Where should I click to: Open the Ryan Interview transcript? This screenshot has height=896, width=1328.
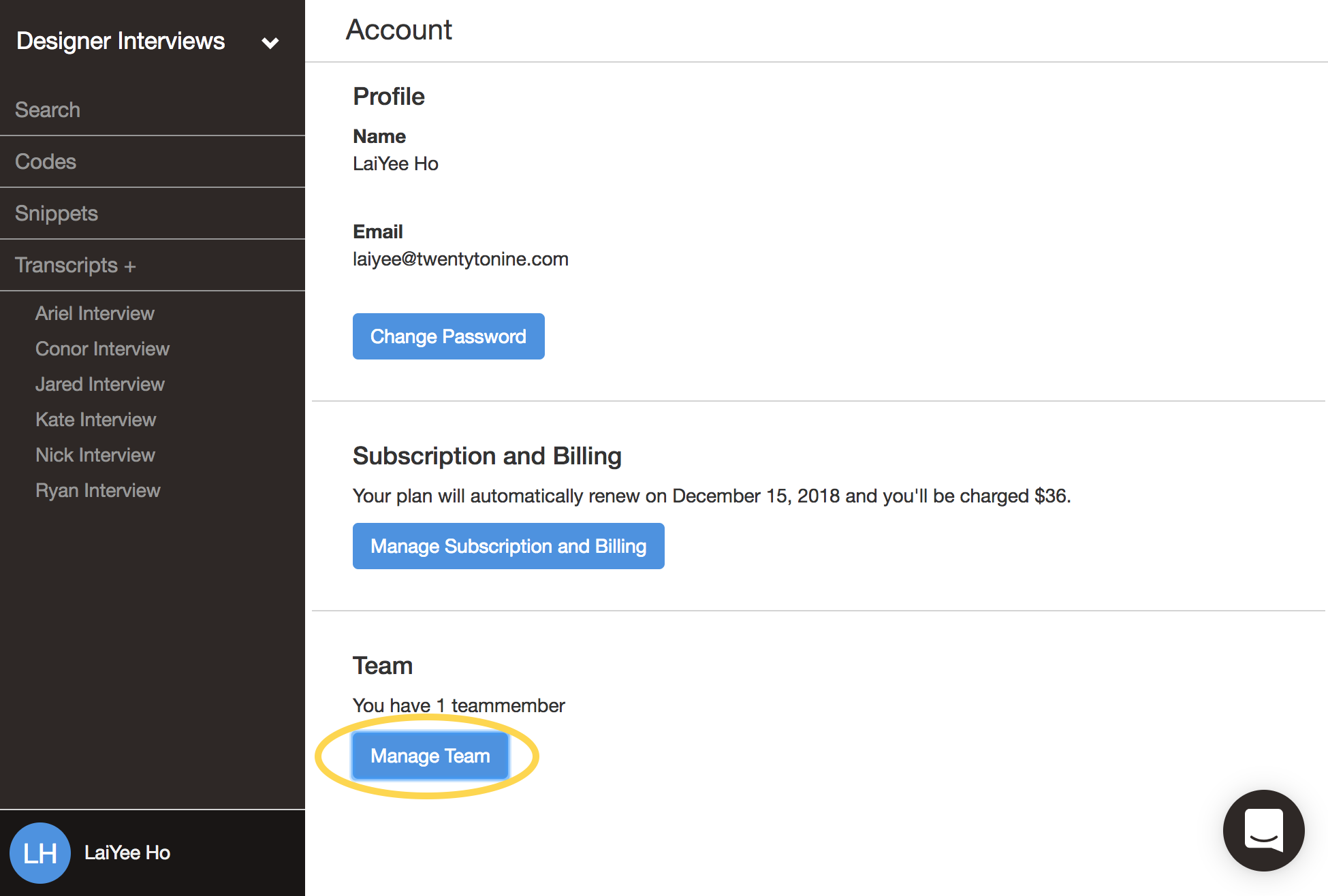(97, 490)
